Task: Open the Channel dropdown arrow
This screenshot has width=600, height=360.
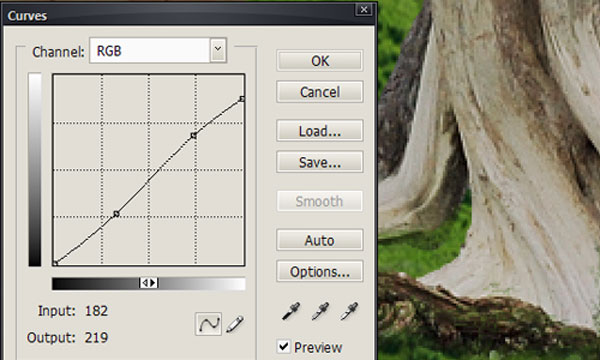Action: [x=218, y=50]
